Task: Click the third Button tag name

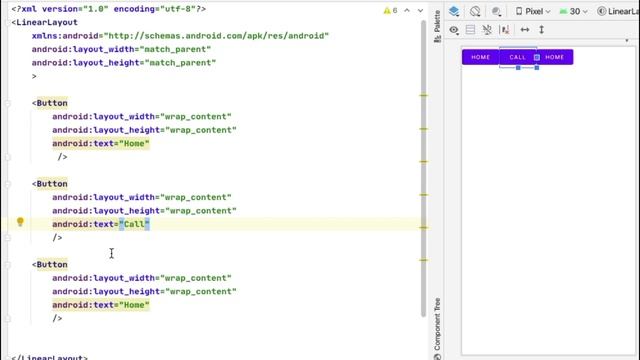Action: click(52, 265)
